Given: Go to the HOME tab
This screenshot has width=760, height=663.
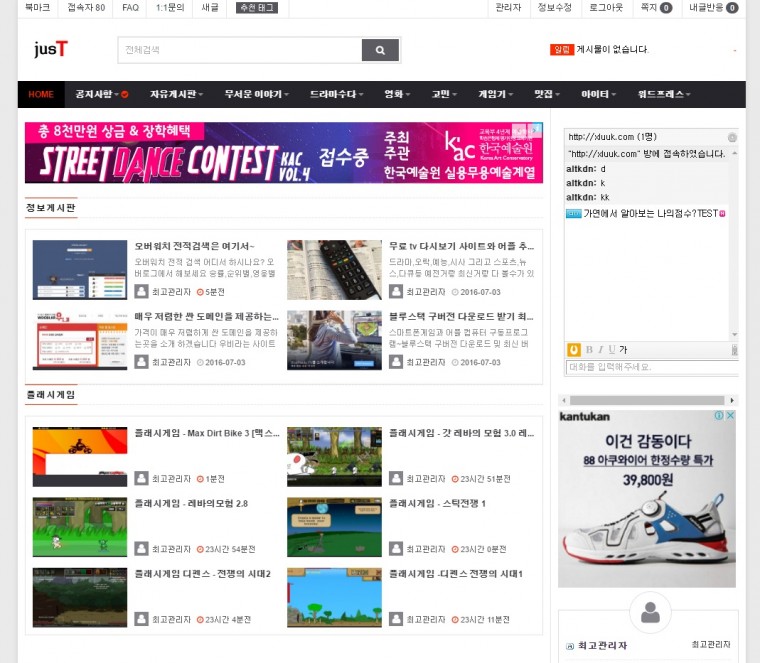Looking at the screenshot, I should click(x=41, y=94).
